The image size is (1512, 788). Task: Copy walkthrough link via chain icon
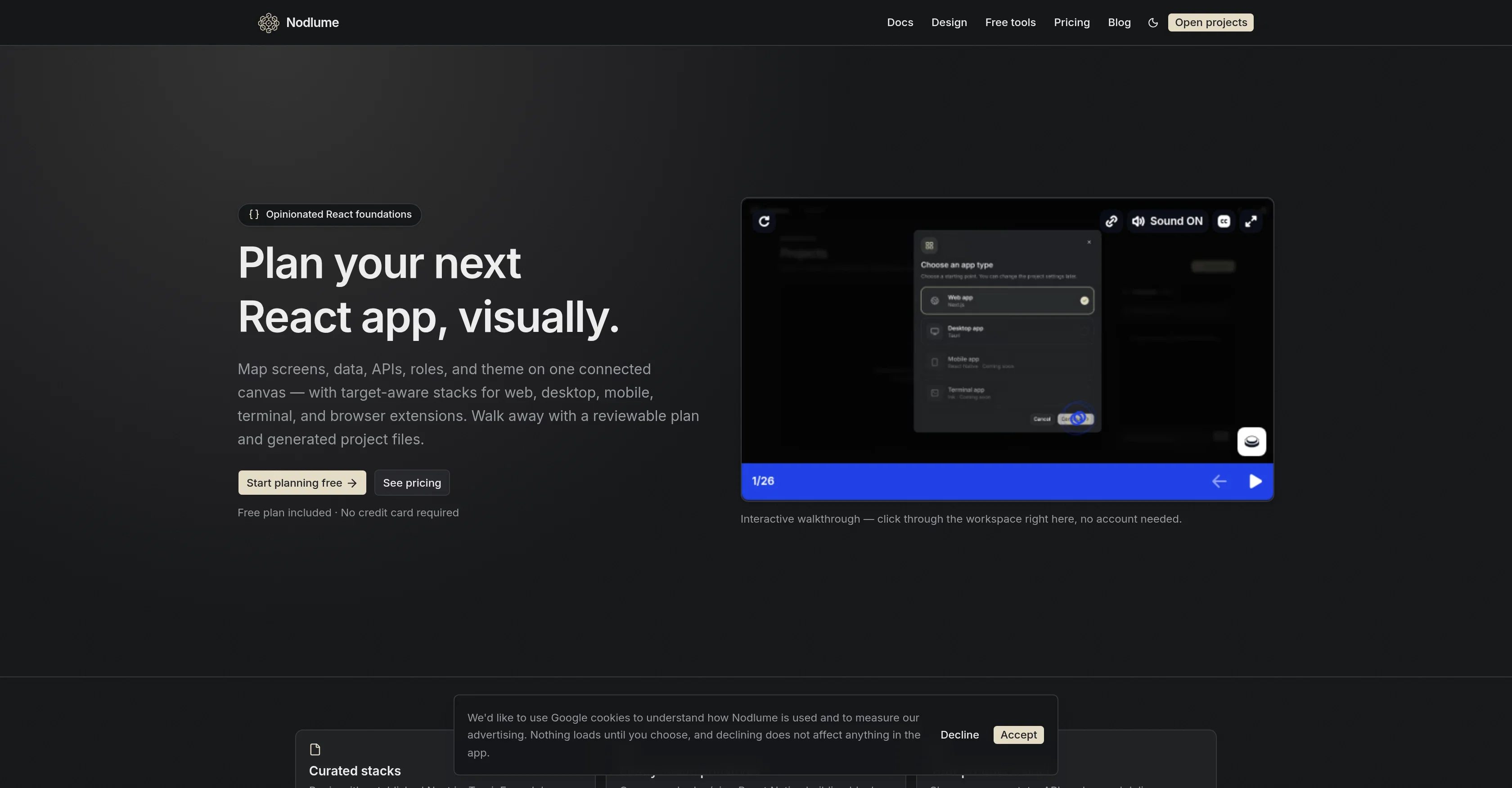point(1111,221)
